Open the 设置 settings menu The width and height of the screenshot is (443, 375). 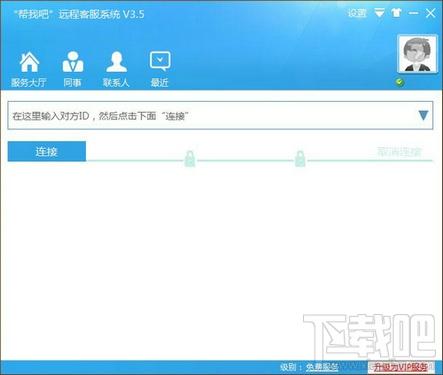pos(357,13)
